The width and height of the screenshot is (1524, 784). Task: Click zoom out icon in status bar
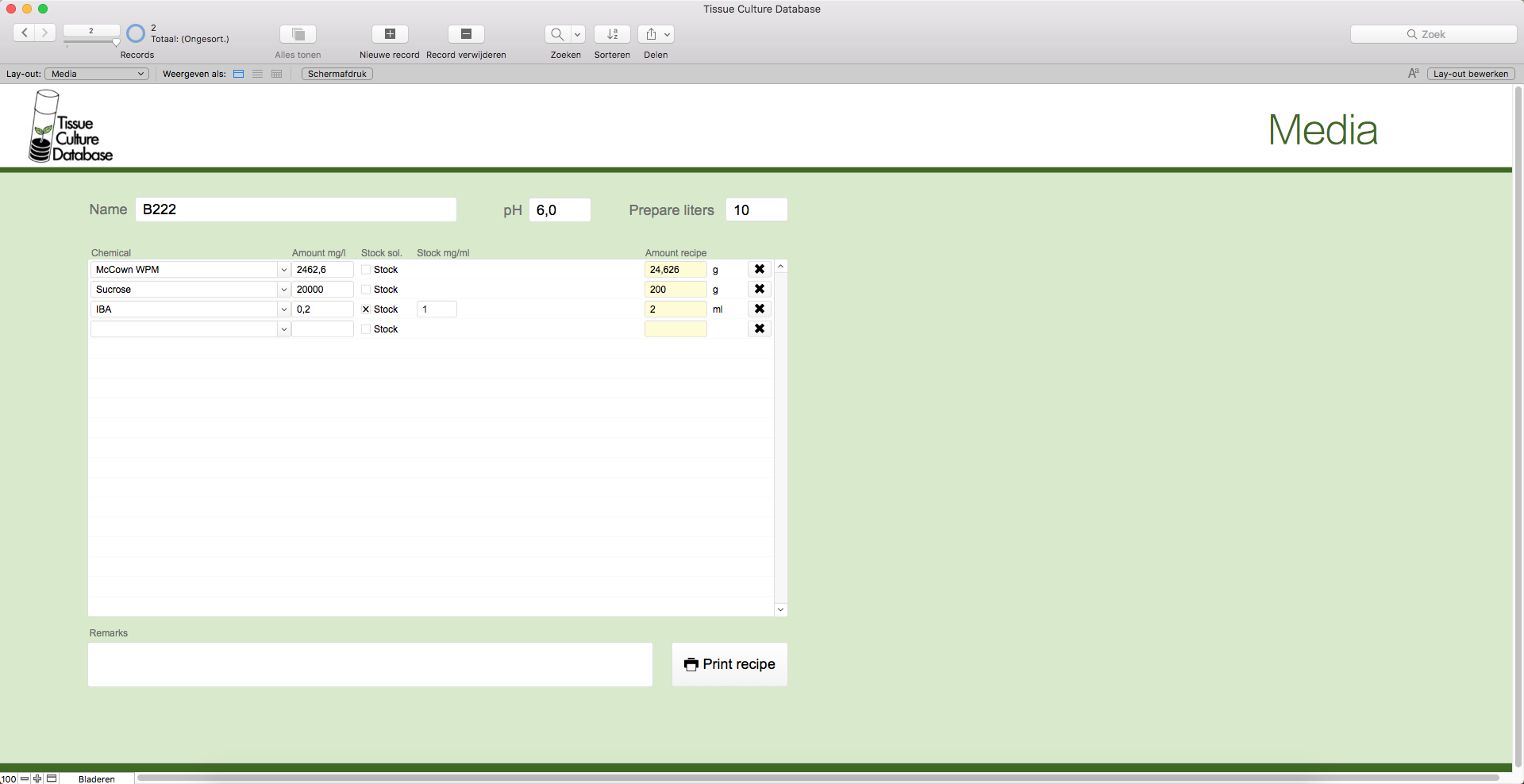tap(25, 778)
